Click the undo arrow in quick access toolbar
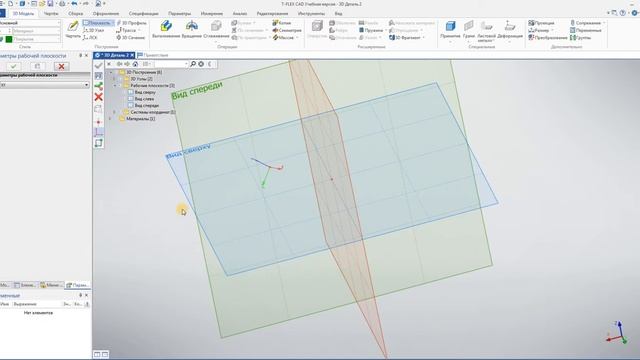The width and height of the screenshot is (640, 360). (74, 3)
